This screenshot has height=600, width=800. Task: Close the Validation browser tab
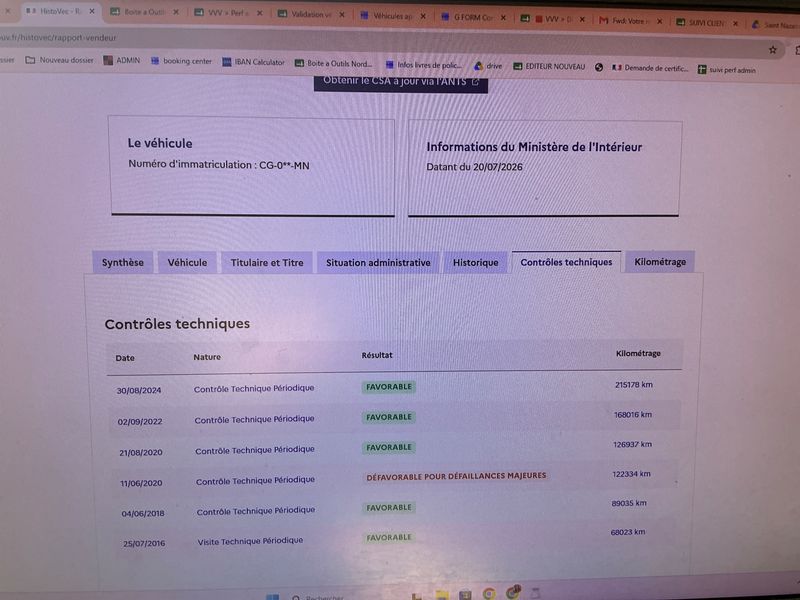pyautogui.click(x=342, y=15)
